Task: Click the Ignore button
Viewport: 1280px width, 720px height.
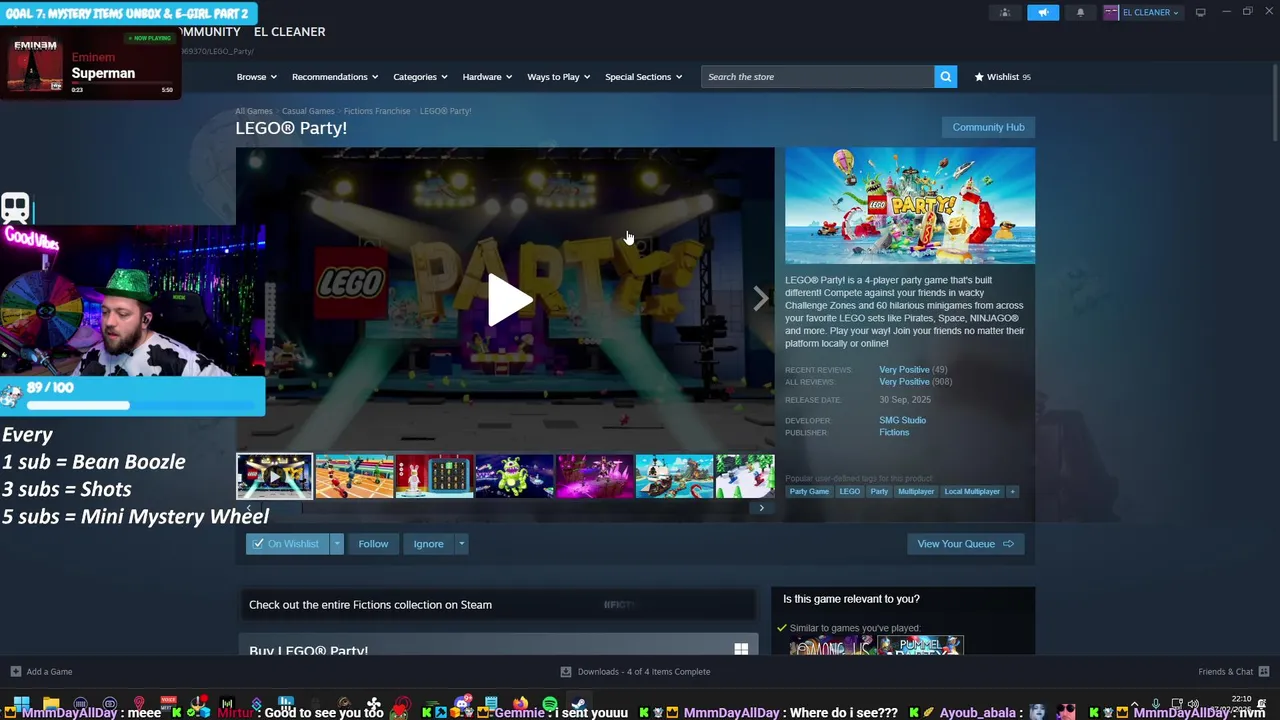Action: pyautogui.click(x=428, y=544)
